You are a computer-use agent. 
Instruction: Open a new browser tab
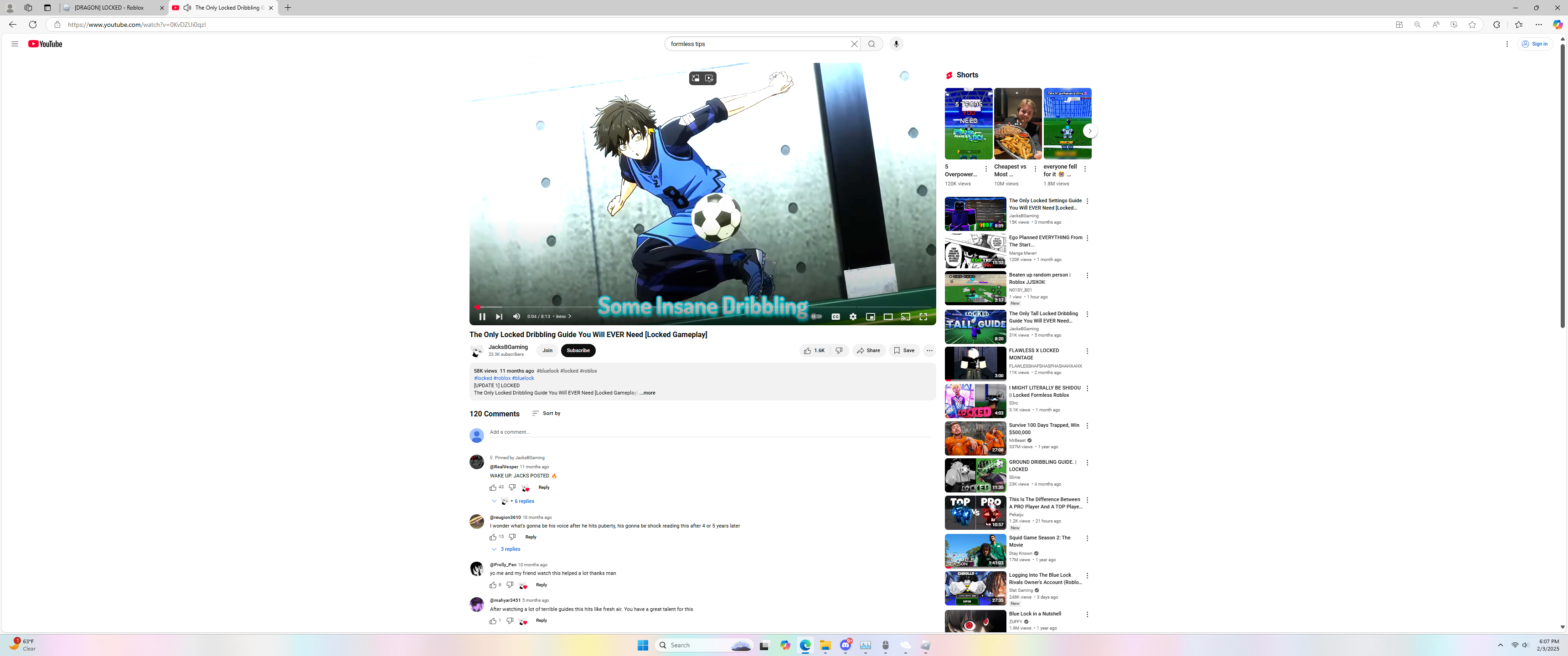[288, 8]
